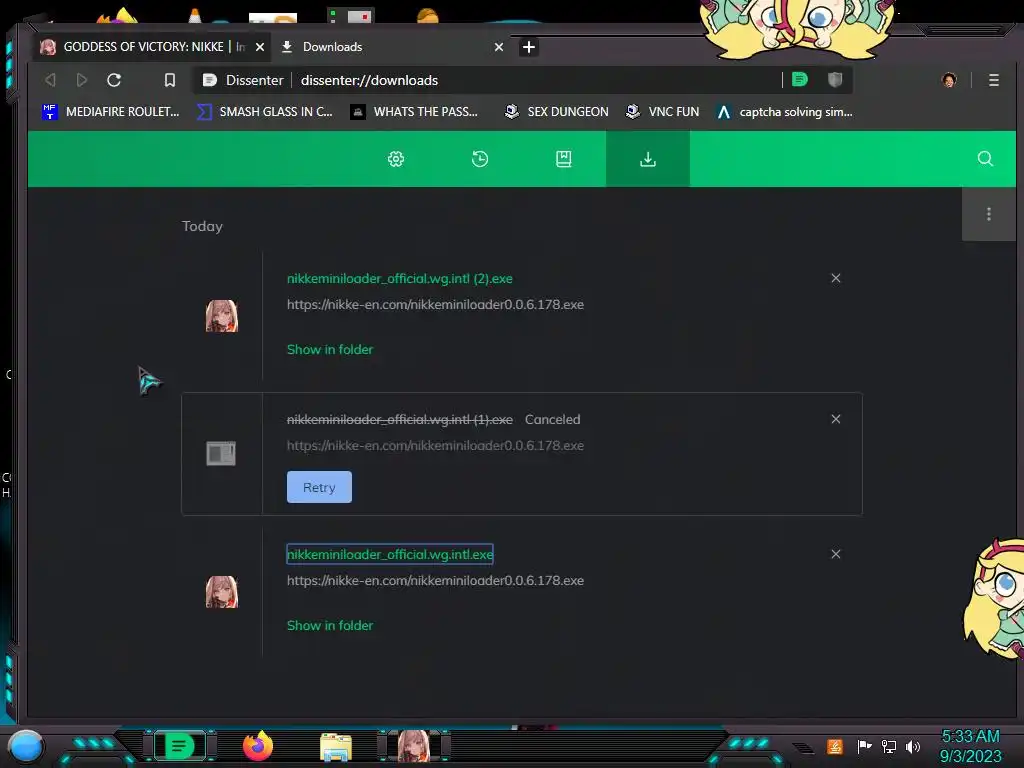
Task: Click the clock showing 5:33 AM
Action: point(970,746)
